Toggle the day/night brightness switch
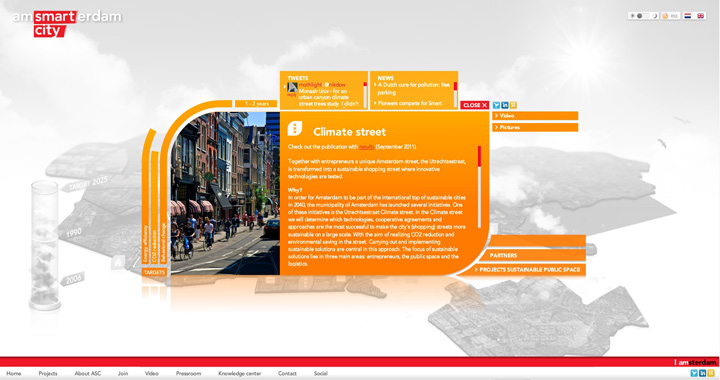 [643, 16]
